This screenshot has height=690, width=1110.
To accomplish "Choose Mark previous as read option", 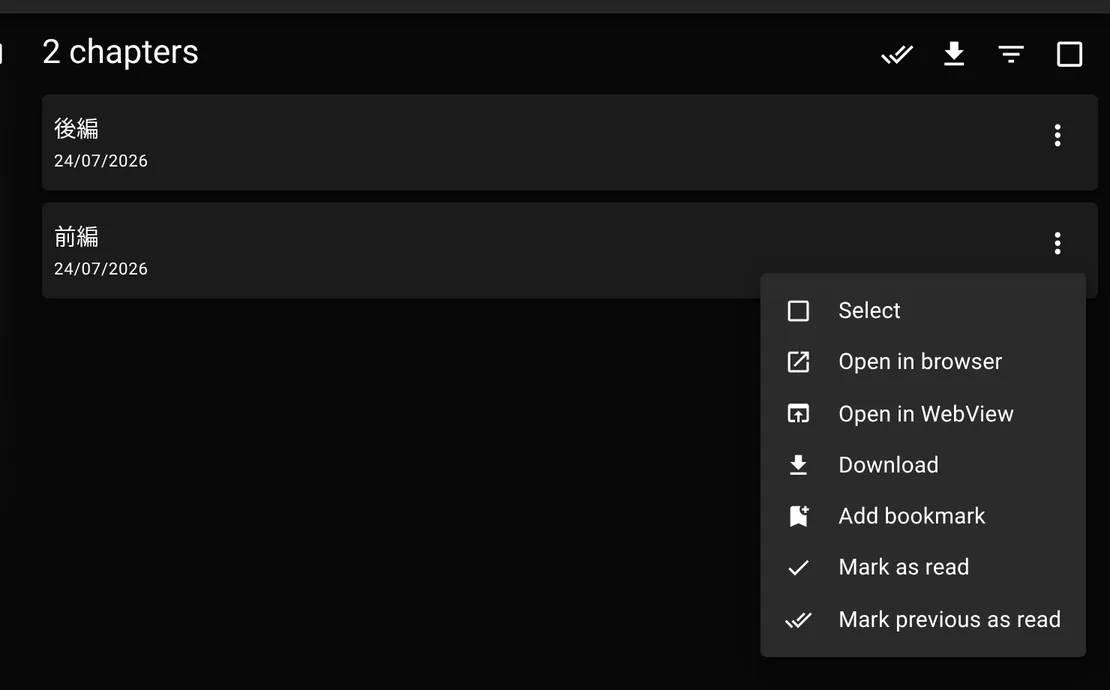I will 923,619.
